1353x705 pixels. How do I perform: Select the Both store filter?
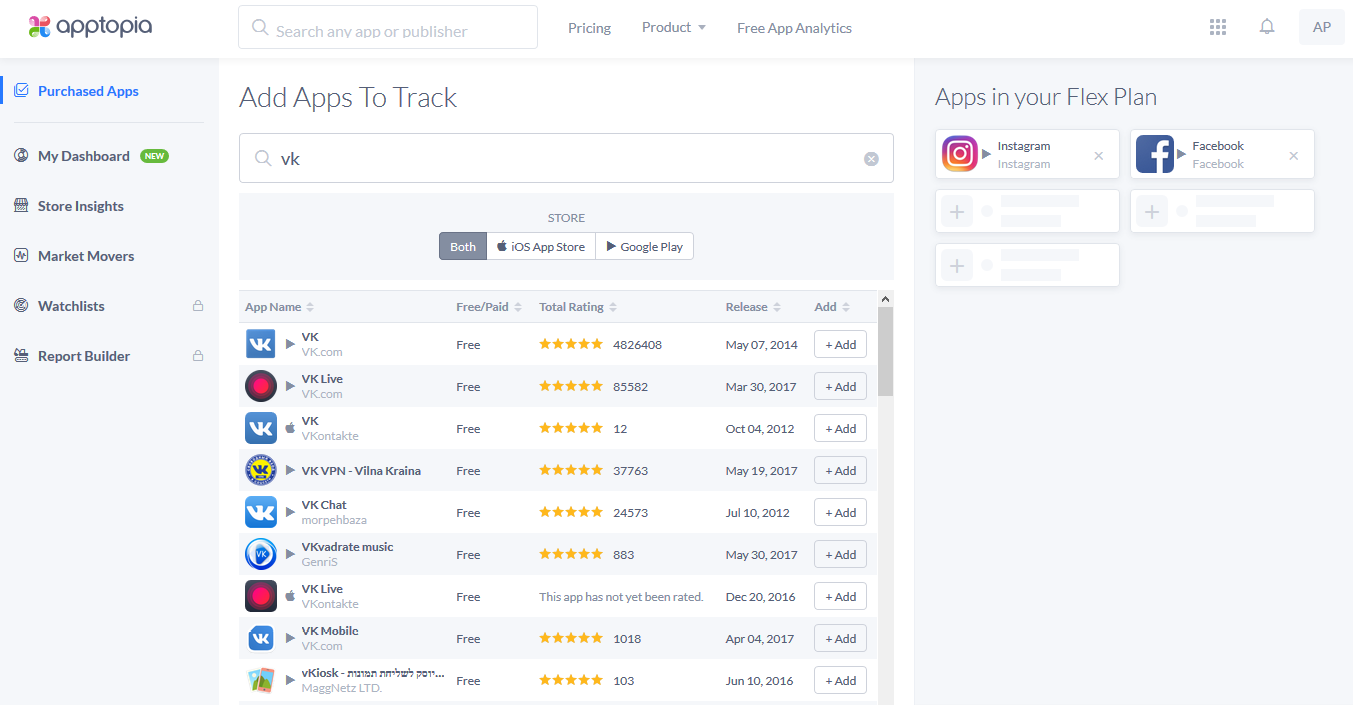pos(462,246)
